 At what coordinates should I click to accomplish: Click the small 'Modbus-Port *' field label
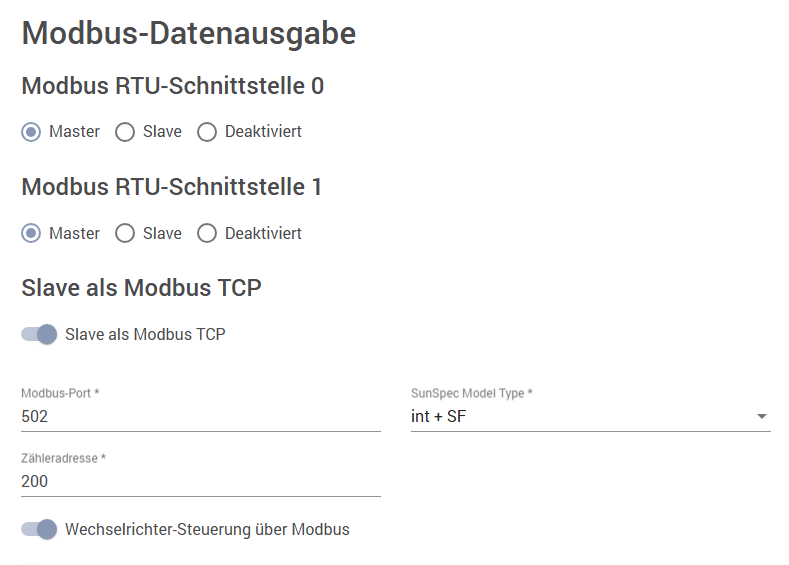click(x=60, y=394)
